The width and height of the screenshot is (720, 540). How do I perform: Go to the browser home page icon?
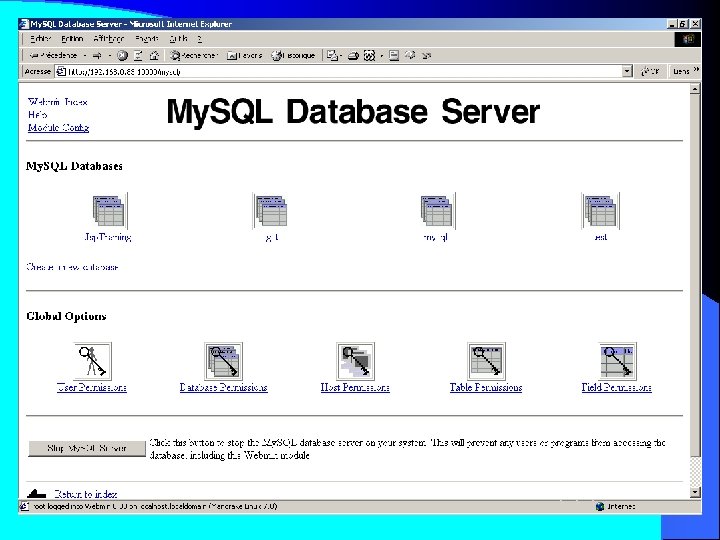(x=154, y=56)
